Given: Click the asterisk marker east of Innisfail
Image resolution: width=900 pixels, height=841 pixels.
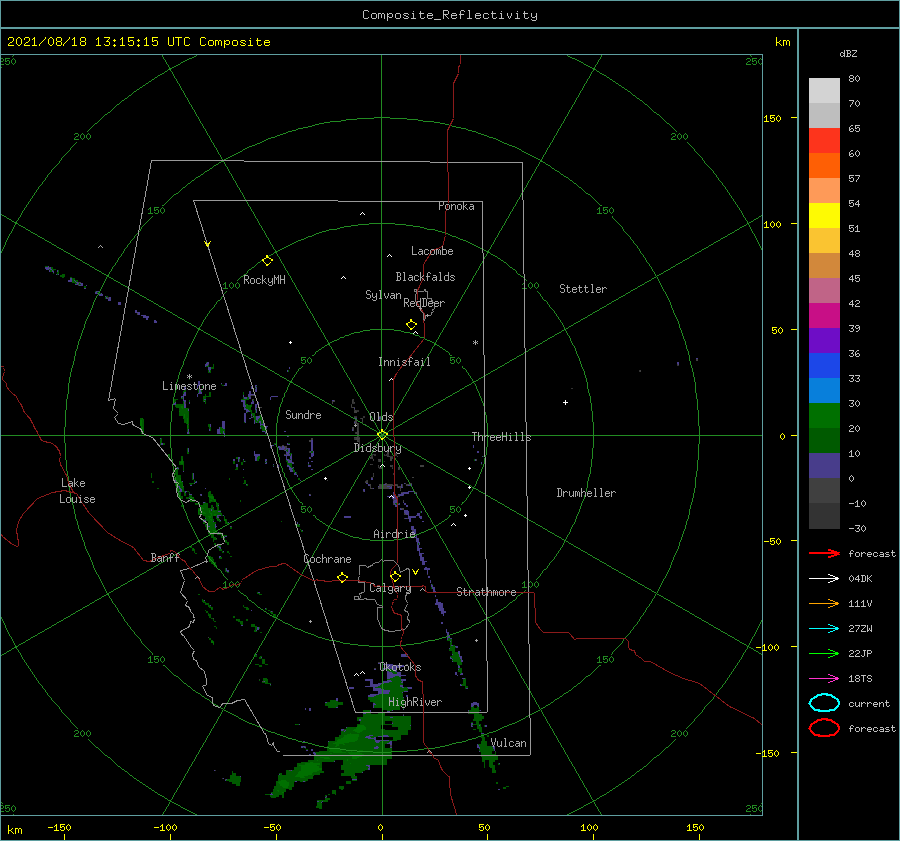Looking at the screenshot, I should click(475, 343).
